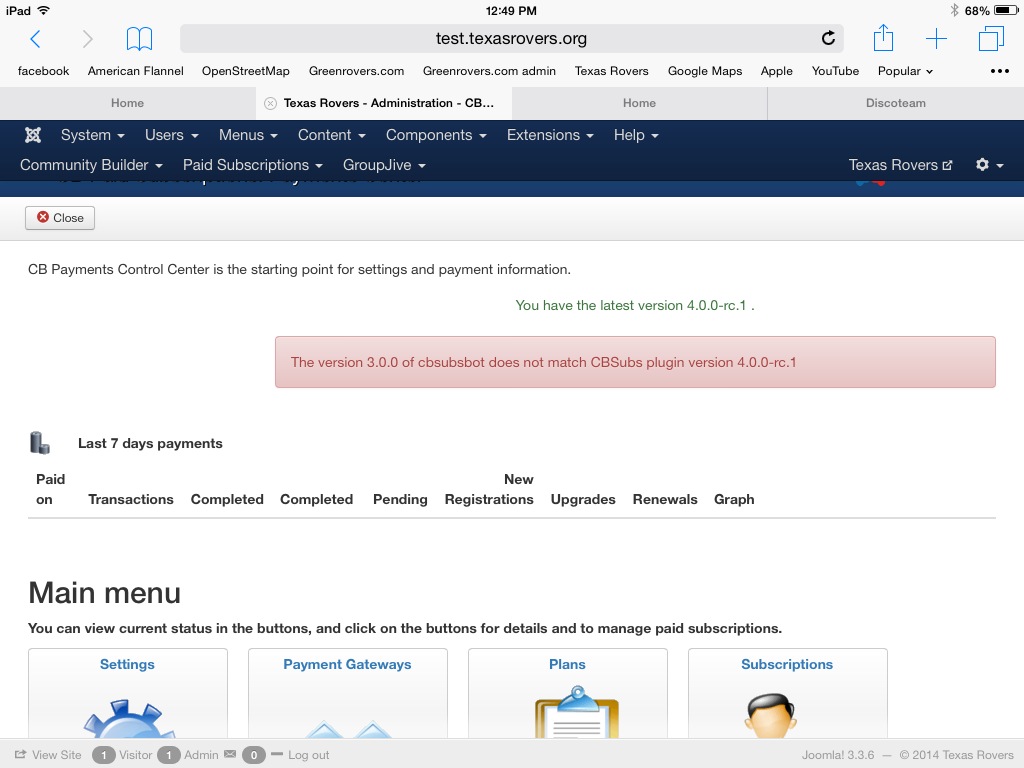Click the Paid on column header
This screenshot has height=768, width=1024.
click(50, 489)
